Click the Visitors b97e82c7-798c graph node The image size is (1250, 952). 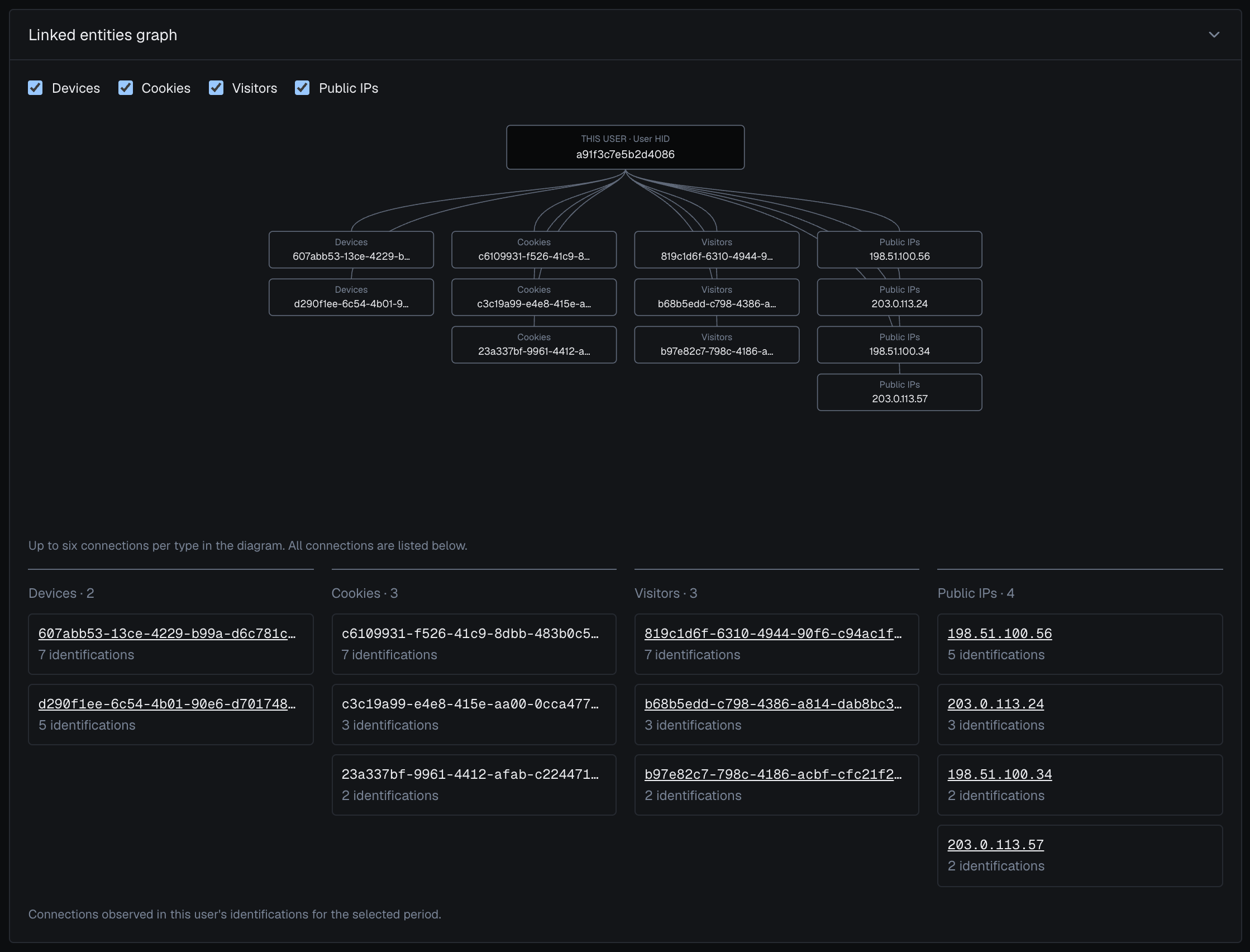click(717, 345)
